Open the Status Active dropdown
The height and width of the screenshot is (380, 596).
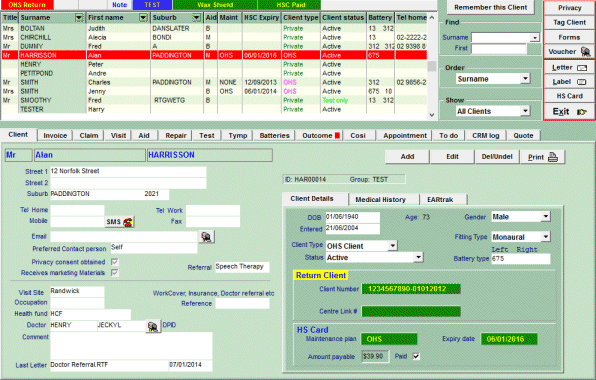(x=418, y=257)
